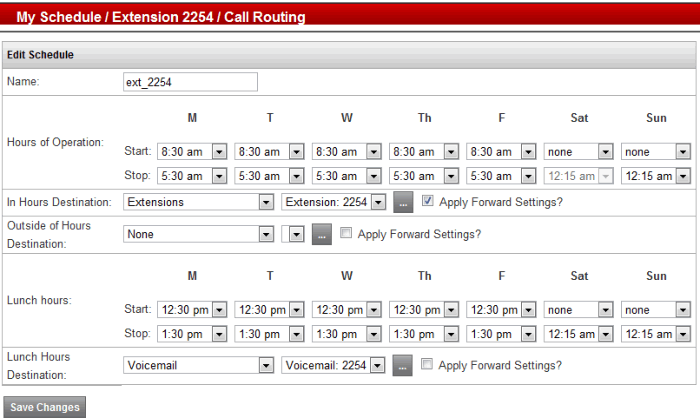Open Friday lunch Start 12:30 pm dropdown
The image size is (700, 420).
tap(501, 310)
